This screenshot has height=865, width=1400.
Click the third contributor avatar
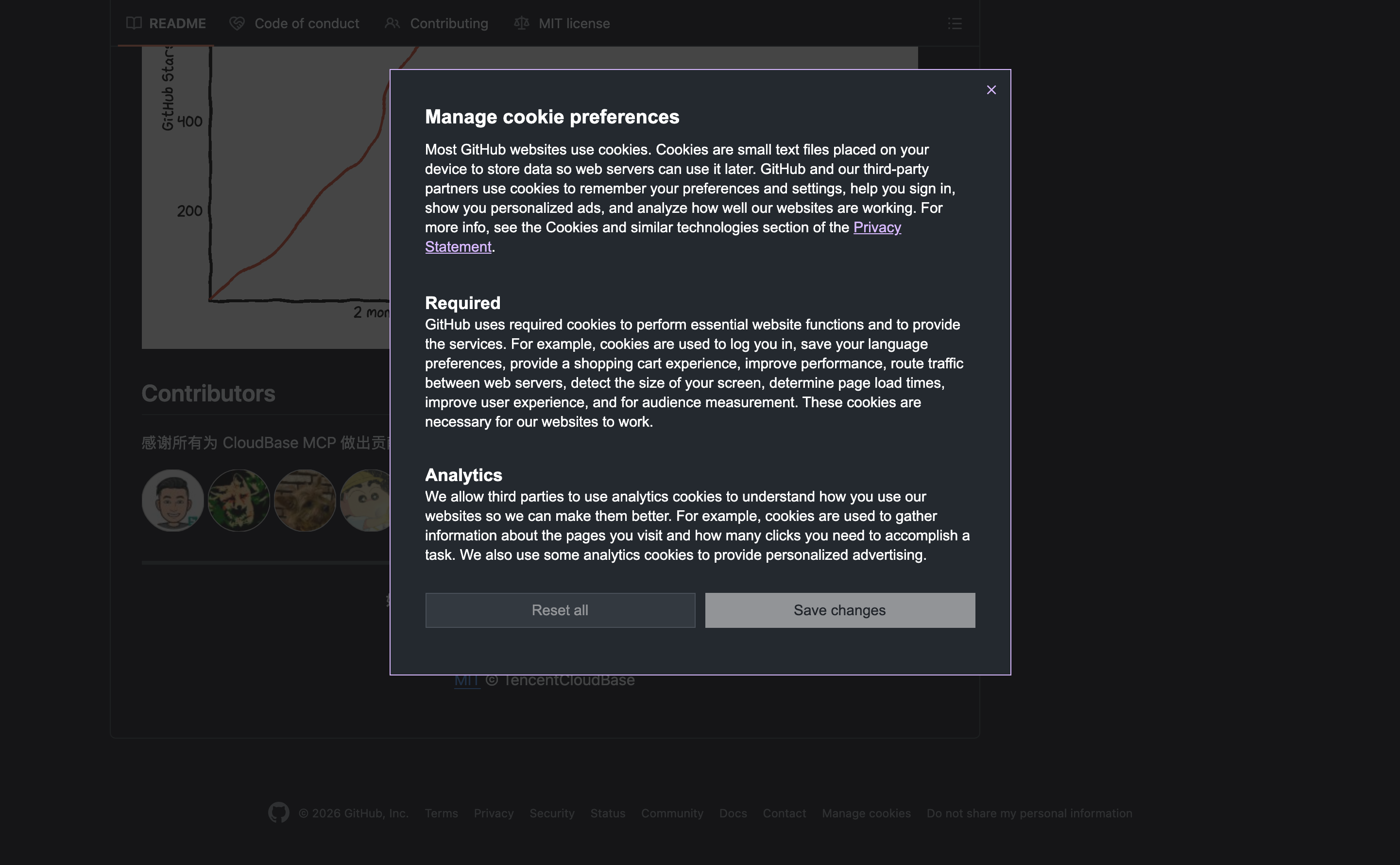[x=304, y=501]
